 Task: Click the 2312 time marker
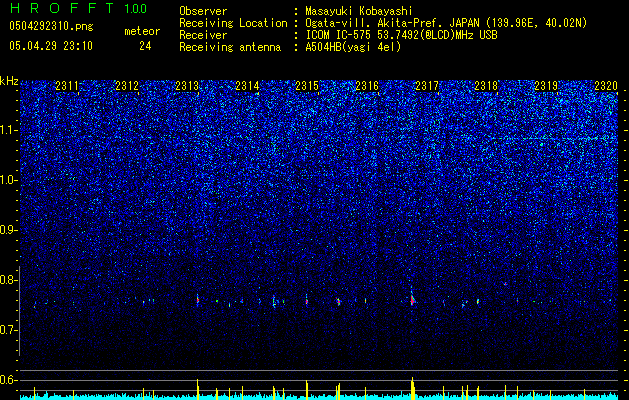[127, 85]
